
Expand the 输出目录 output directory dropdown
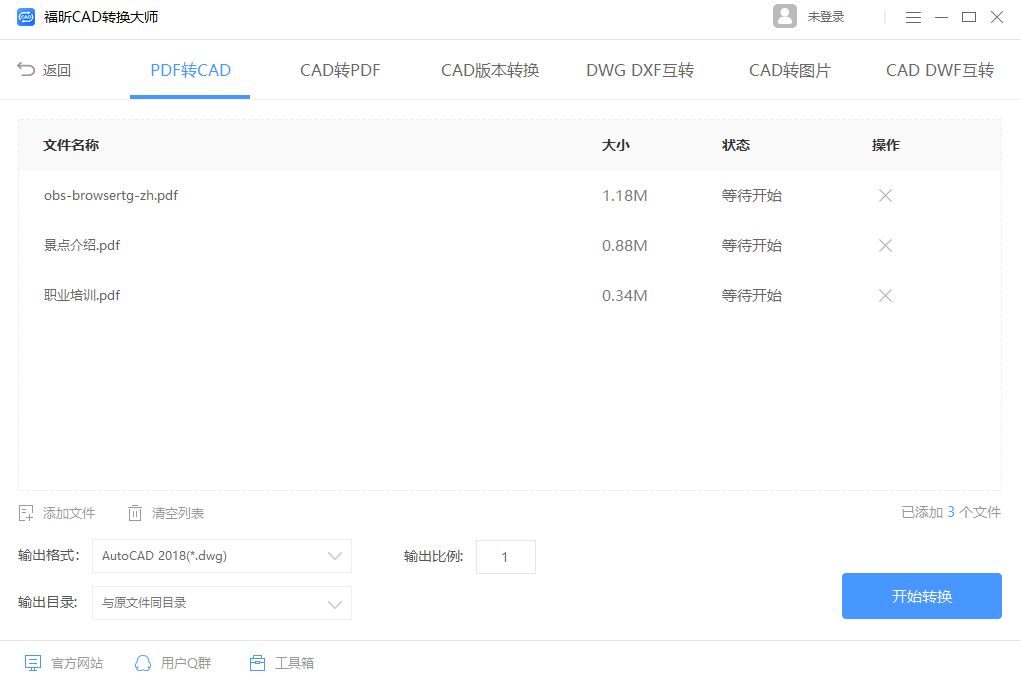click(x=335, y=603)
